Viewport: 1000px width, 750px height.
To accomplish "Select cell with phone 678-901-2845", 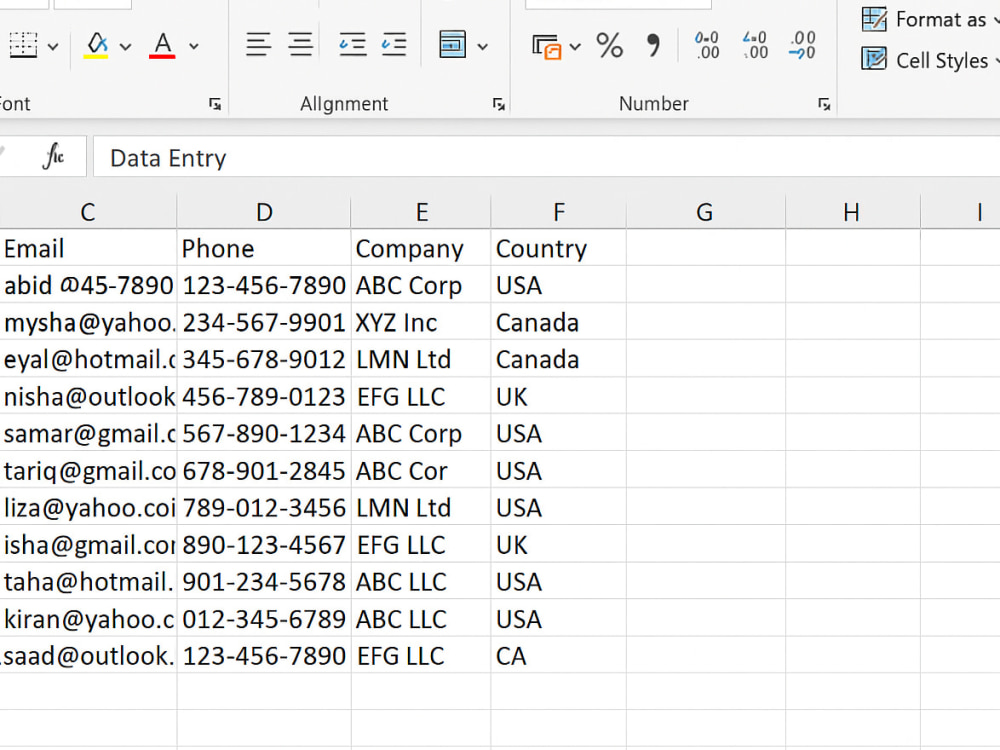I will click(x=264, y=471).
